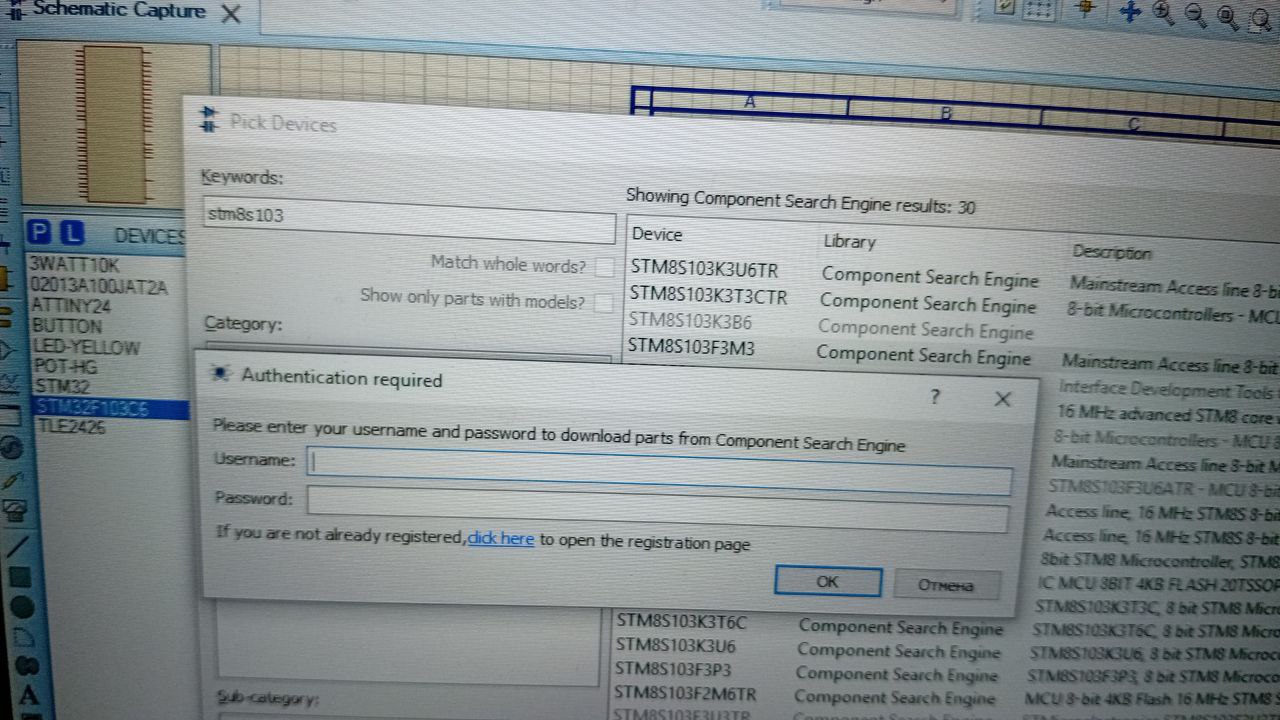1280x720 pixels.
Task: Select STM8S103F3M3 search result
Action: pyautogui.click(x=691, y=347)
